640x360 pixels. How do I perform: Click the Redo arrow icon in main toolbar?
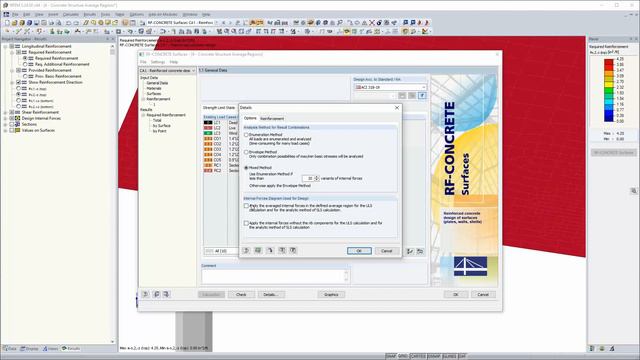76,23
